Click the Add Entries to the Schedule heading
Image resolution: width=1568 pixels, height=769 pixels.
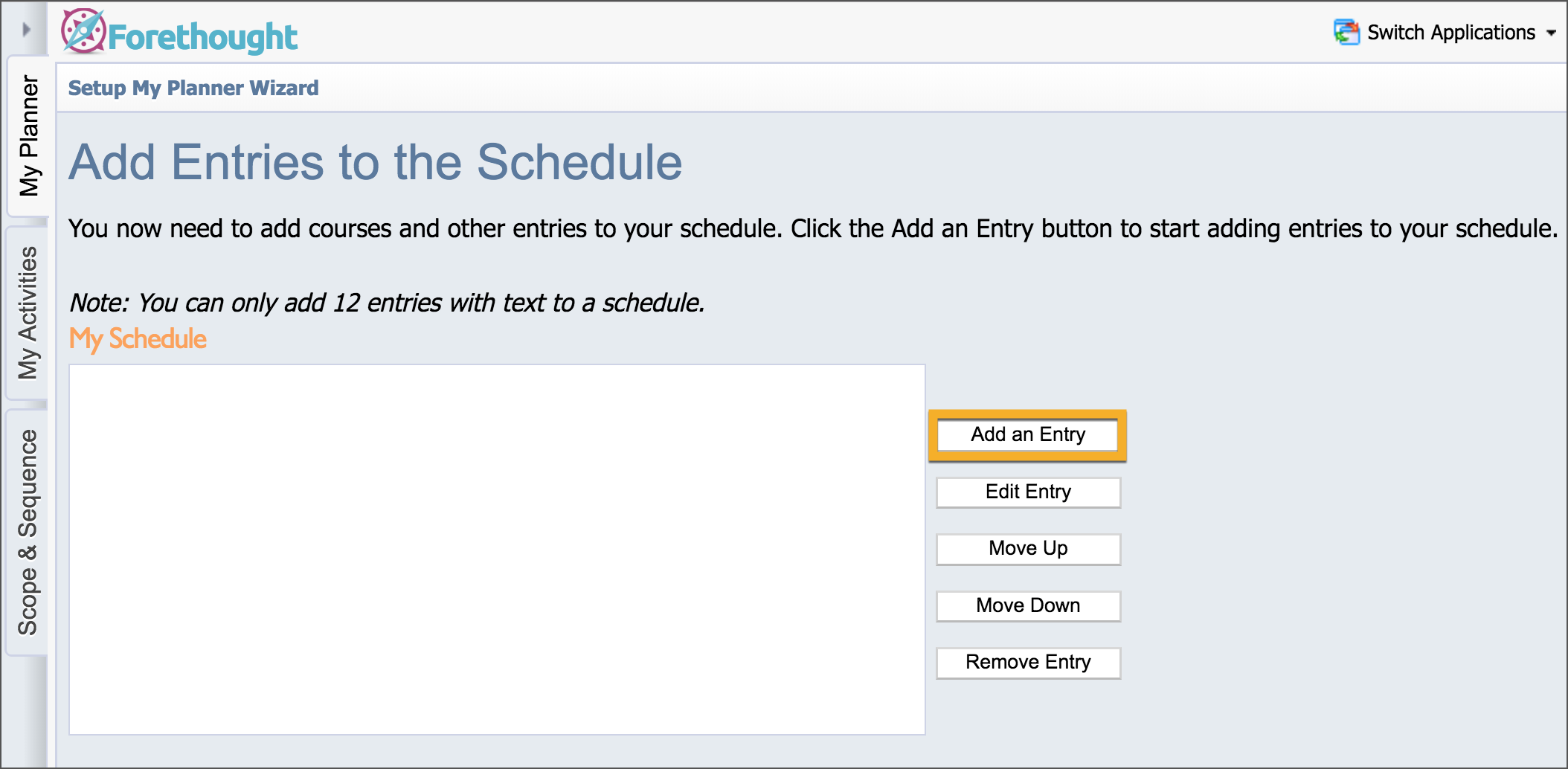pyautogui.click(x=376, y=162)
